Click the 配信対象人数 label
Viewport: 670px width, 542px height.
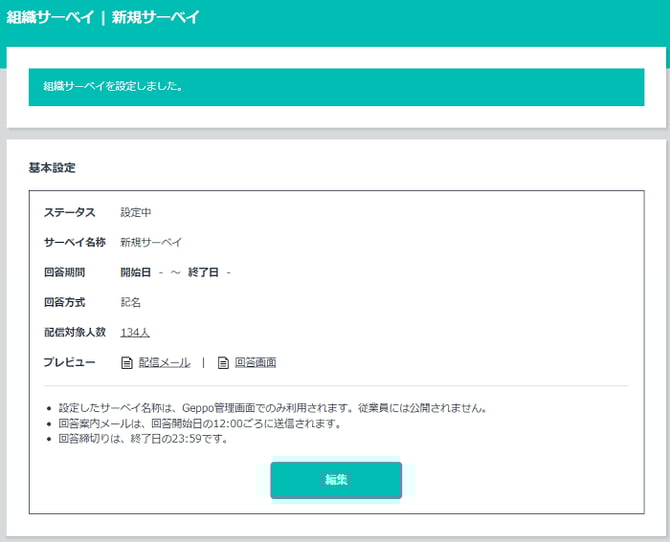pos(75,332)
